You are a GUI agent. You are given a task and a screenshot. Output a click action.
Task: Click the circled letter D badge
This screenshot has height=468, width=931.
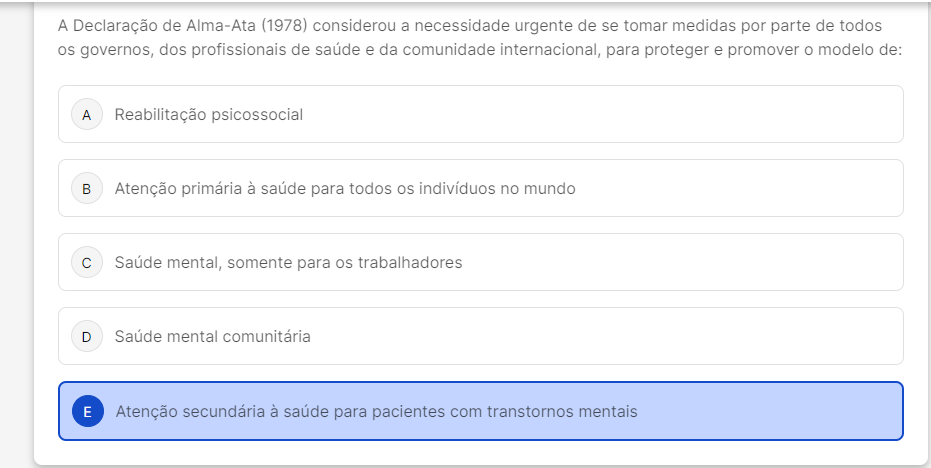coord(87,337)
